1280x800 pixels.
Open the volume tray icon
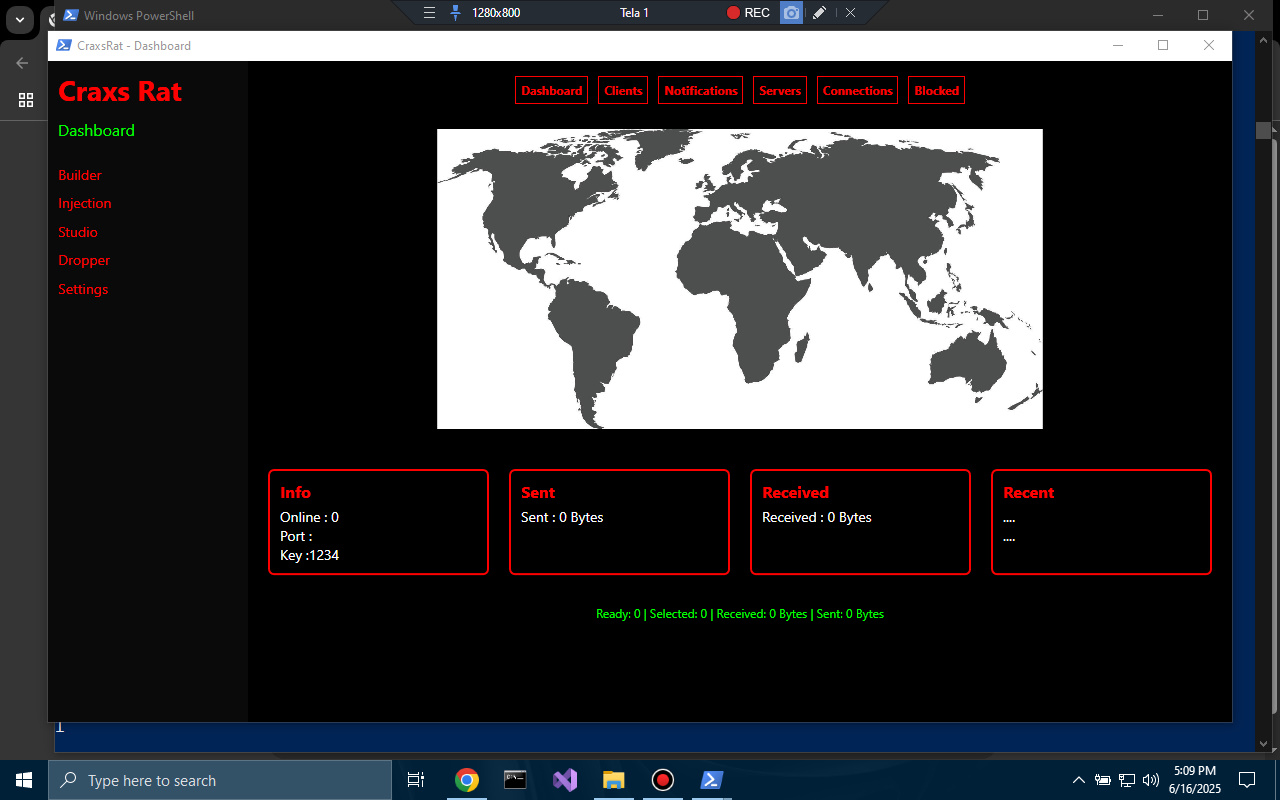click(x=1150, y=780)
